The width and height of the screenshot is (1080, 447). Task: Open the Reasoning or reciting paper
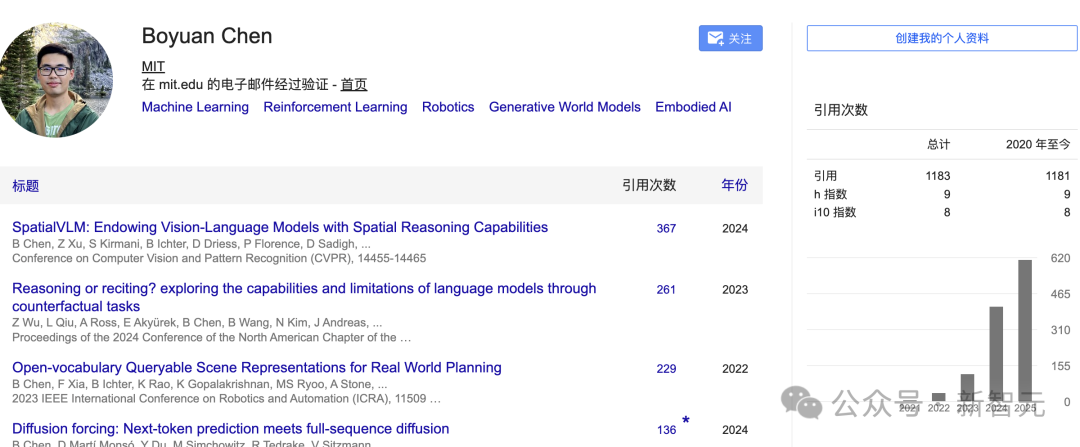[304, 289]
